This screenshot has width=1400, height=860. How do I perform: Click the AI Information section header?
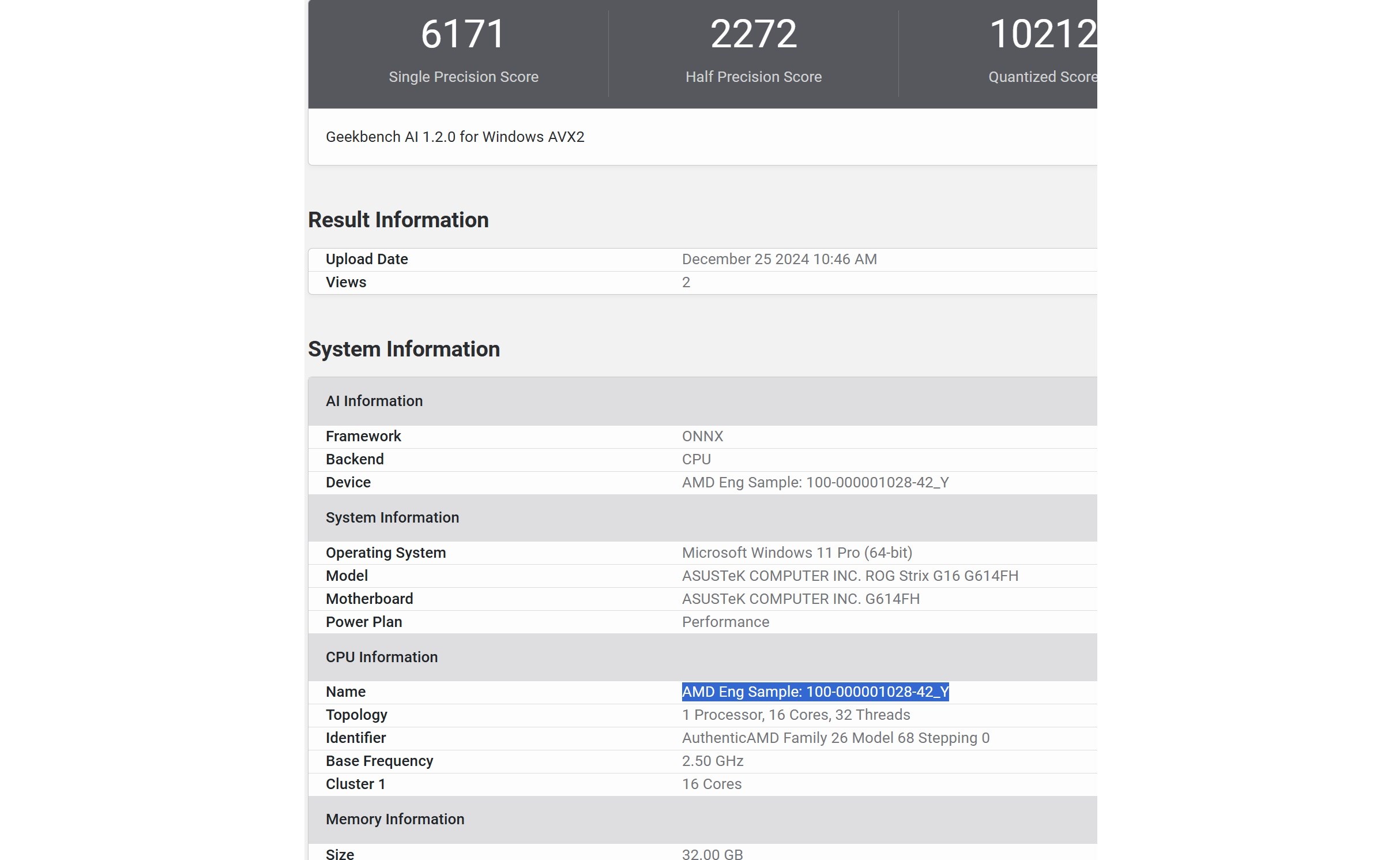coord(374,401)
